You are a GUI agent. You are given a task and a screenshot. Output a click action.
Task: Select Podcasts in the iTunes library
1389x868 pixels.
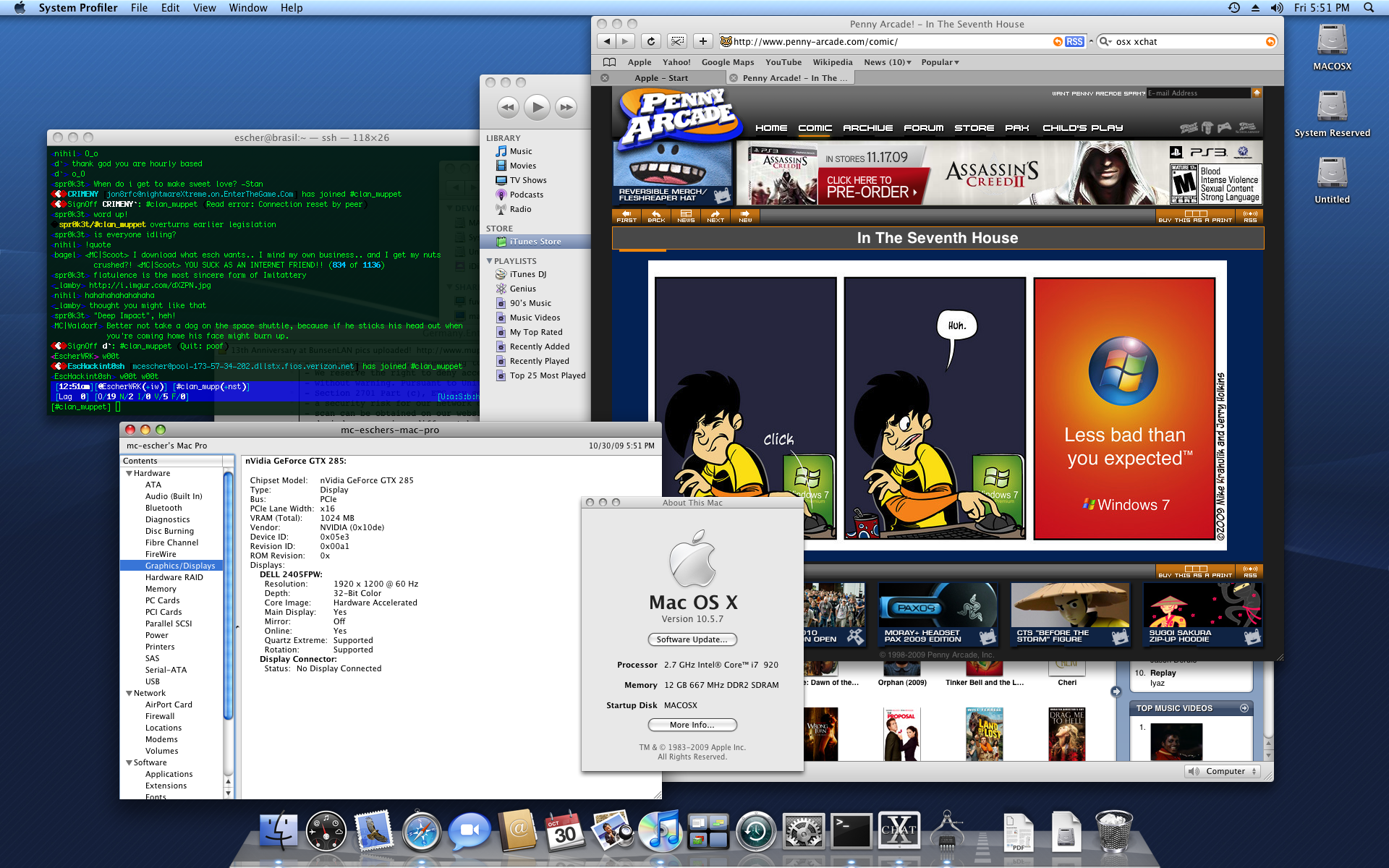point(535,195)
